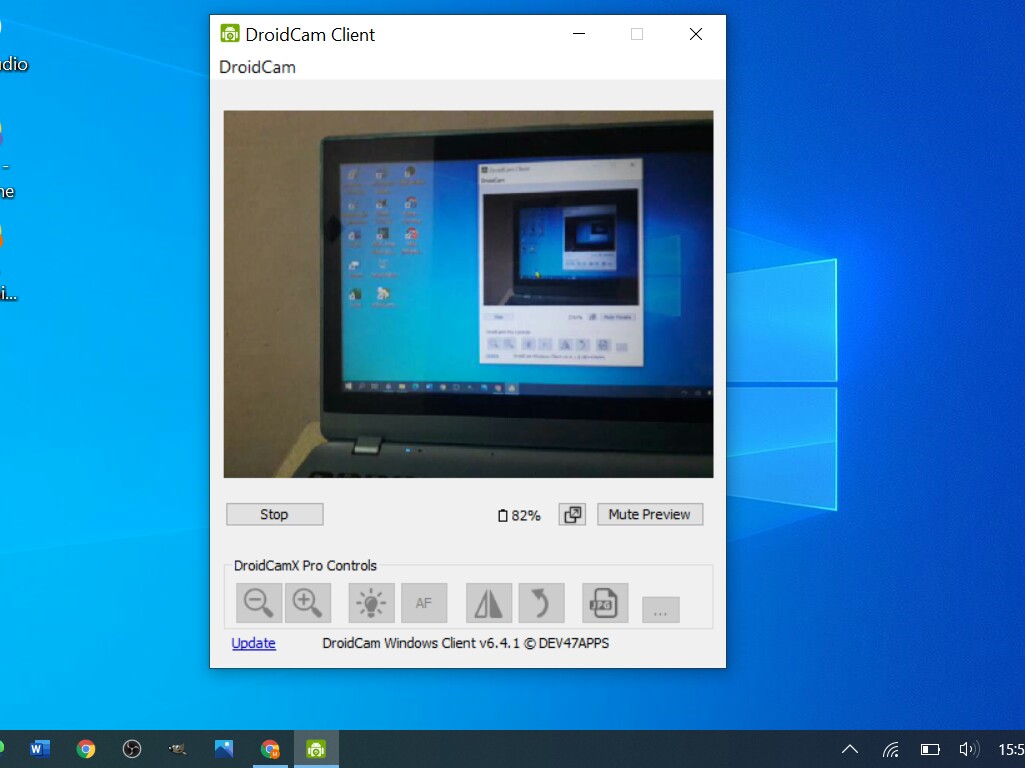This screenshot has width=1025, height=768.
Task: Switch to the Chrome profile window in the taskbar
Action: tap(270, 749)
